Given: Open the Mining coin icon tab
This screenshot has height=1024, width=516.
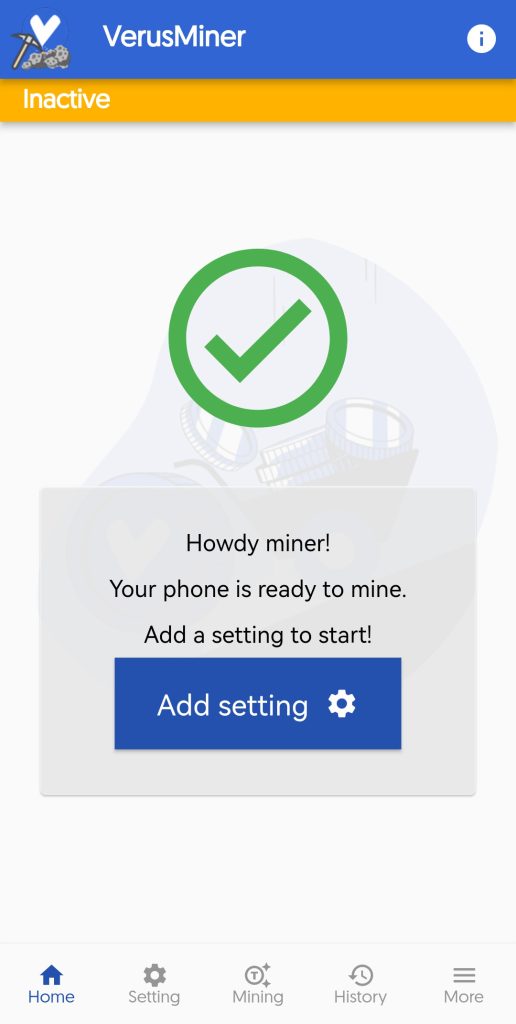Looking at the screenshot, I should (x=257, y=976).
